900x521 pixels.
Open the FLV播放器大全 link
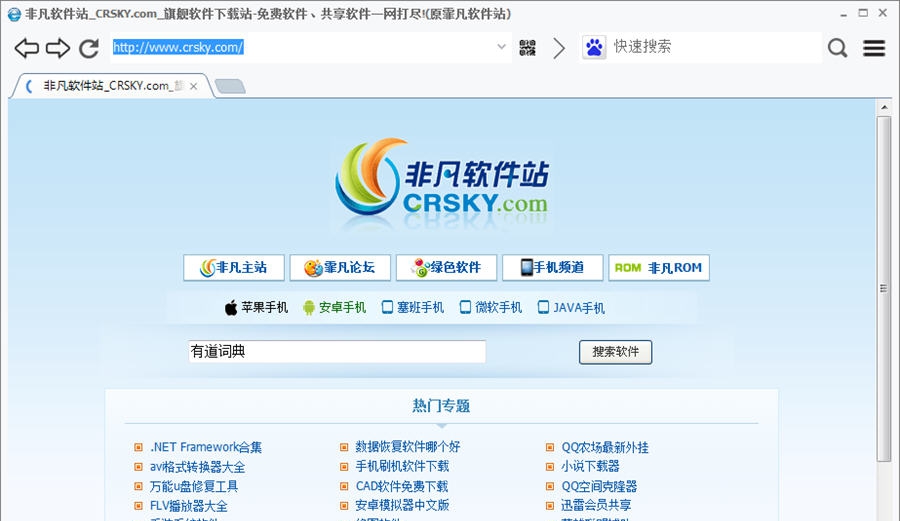click(188, 506)
